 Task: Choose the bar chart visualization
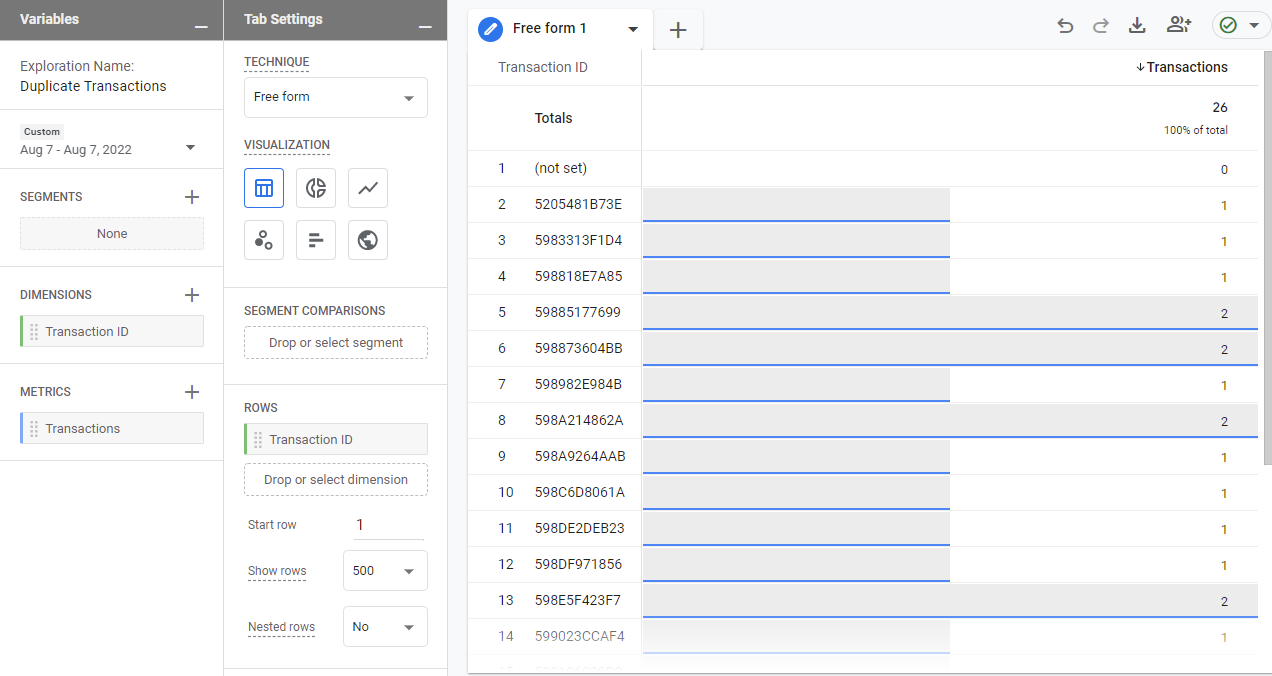click(x=315, y=240)
